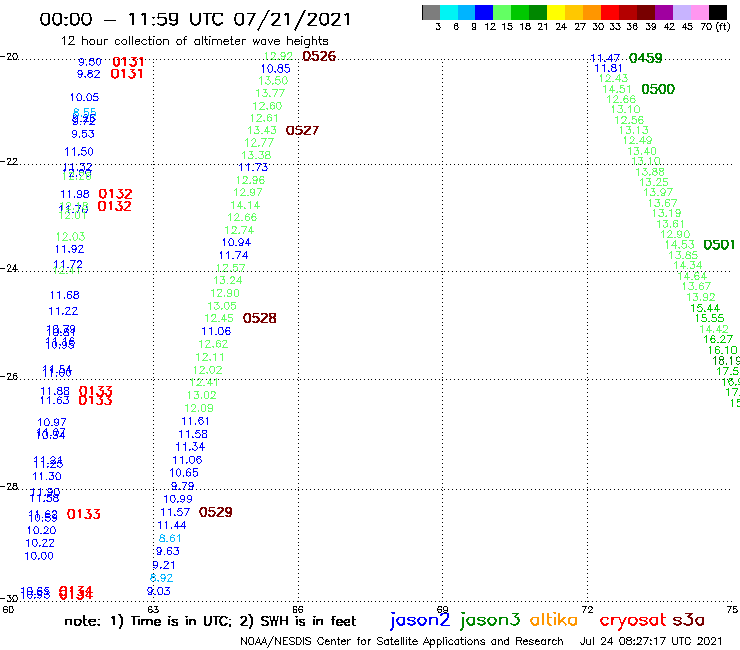Click the 66 longitude axis label
Image resolution: width=740 pixels, height=650 pixels.
pos(297,609)
